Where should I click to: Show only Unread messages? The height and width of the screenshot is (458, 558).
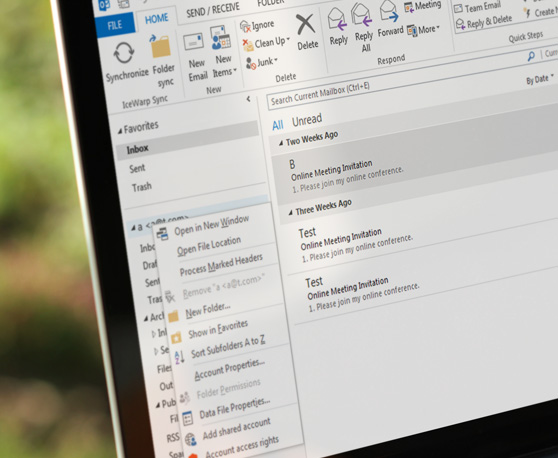[307, 120]
